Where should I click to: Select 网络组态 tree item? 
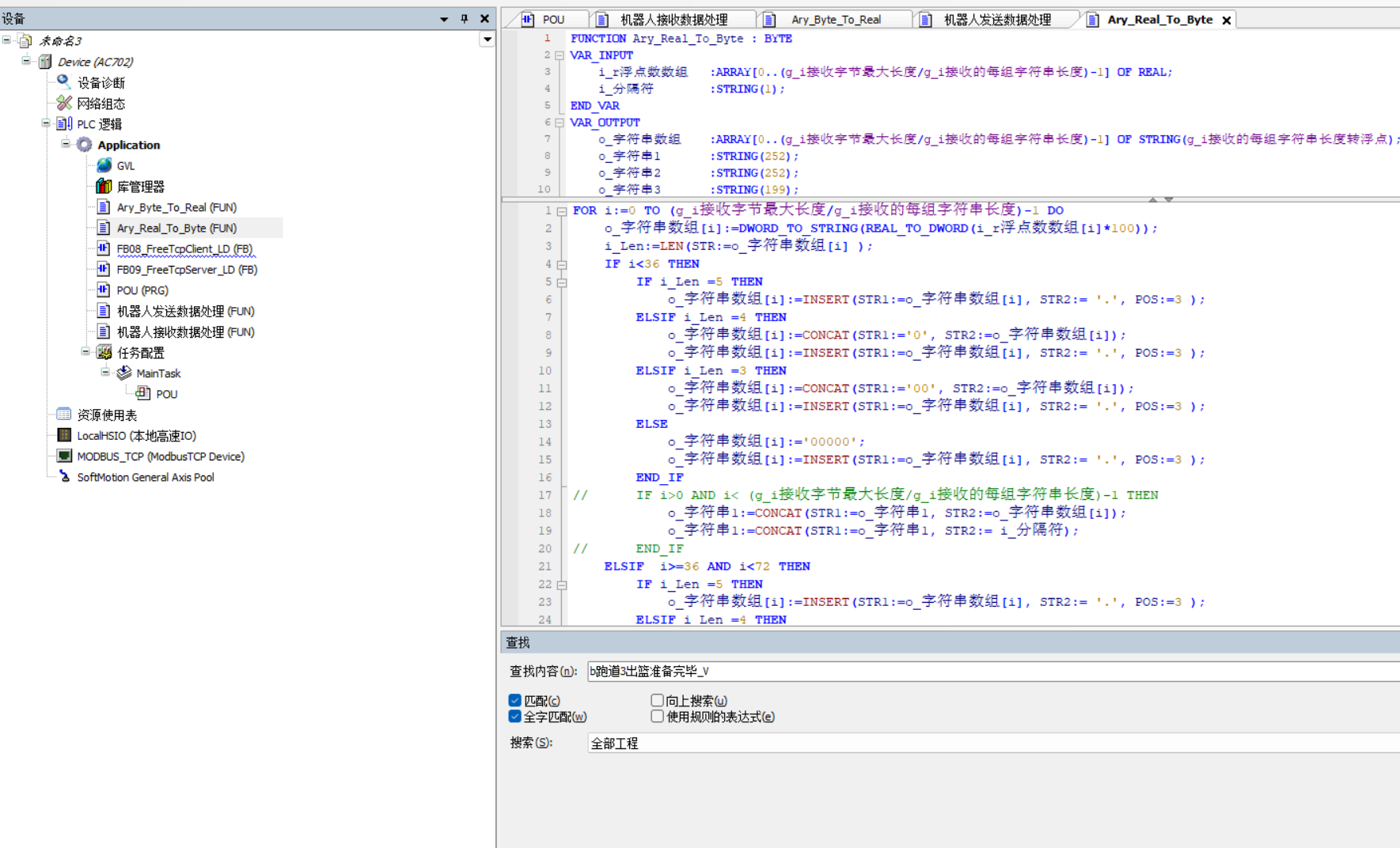pyautogui.click(x=101, y=103)
